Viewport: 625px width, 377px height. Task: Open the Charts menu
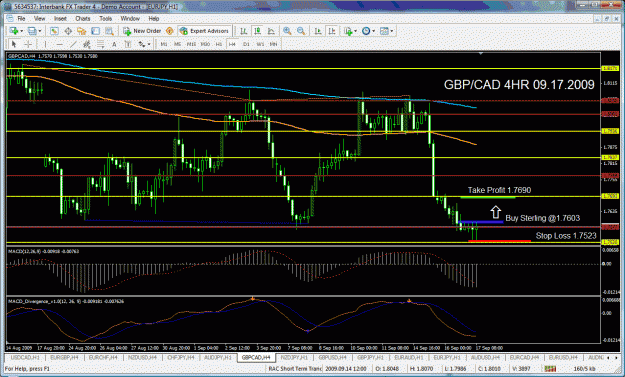pos(83,19)
